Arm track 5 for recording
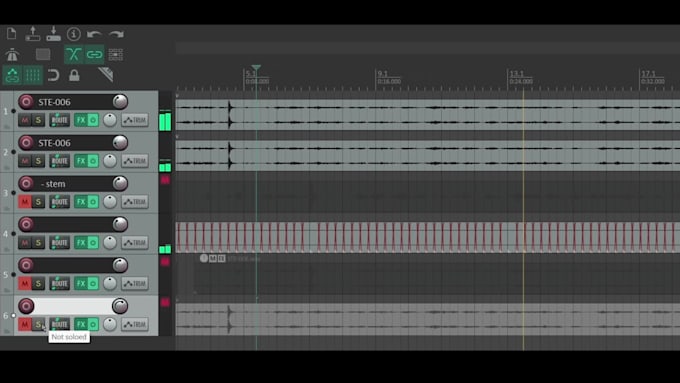Viewport: 680px width, 383px height. tap(26, 265)
